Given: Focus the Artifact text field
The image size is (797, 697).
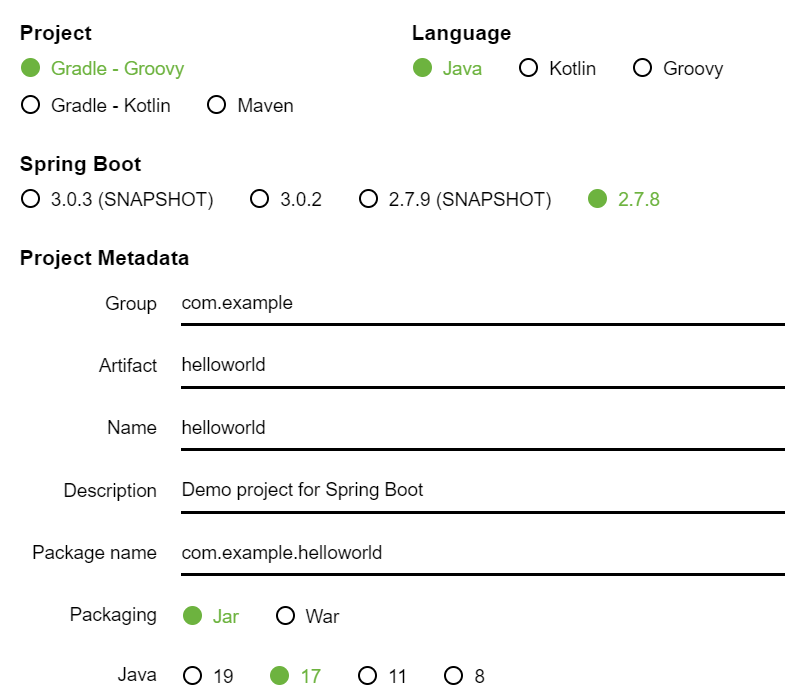Looking at the screenshot, I should [x=482, y=365].
